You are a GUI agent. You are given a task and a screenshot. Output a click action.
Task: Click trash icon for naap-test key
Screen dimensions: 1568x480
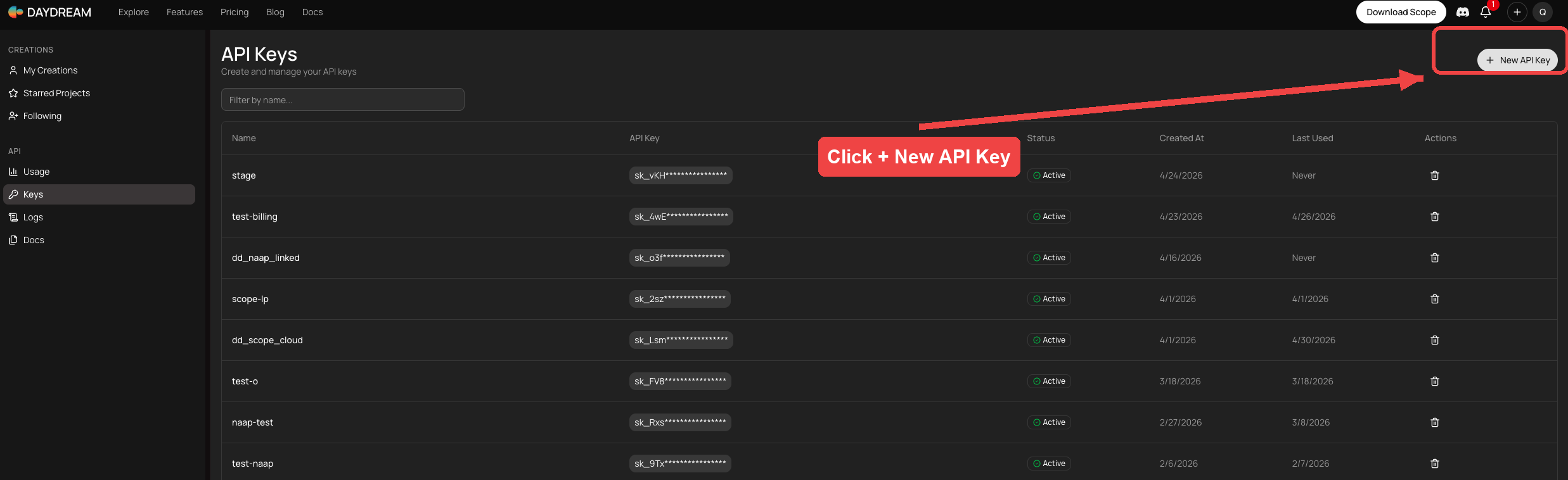(x=1435, y=422)
